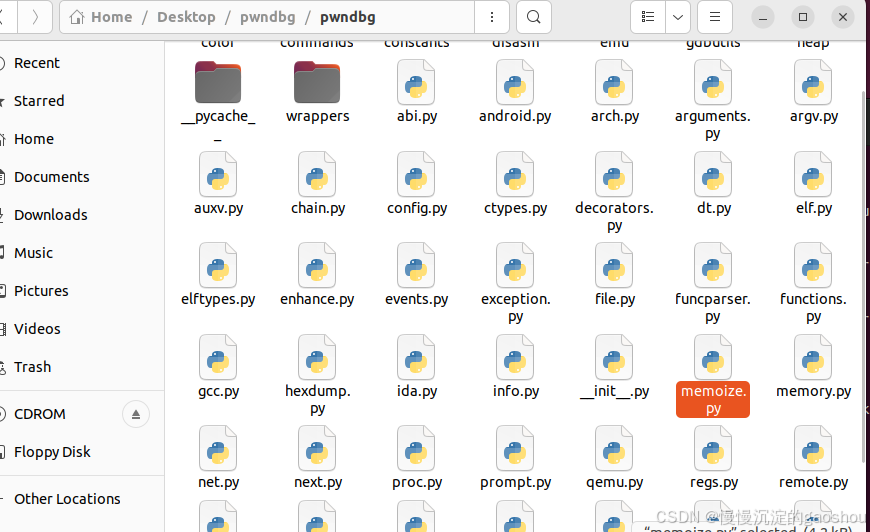The image size is (870, 532).
Task: Select the abi.py Python file icon
Action: pyautogui.click(x=416, y=83)
